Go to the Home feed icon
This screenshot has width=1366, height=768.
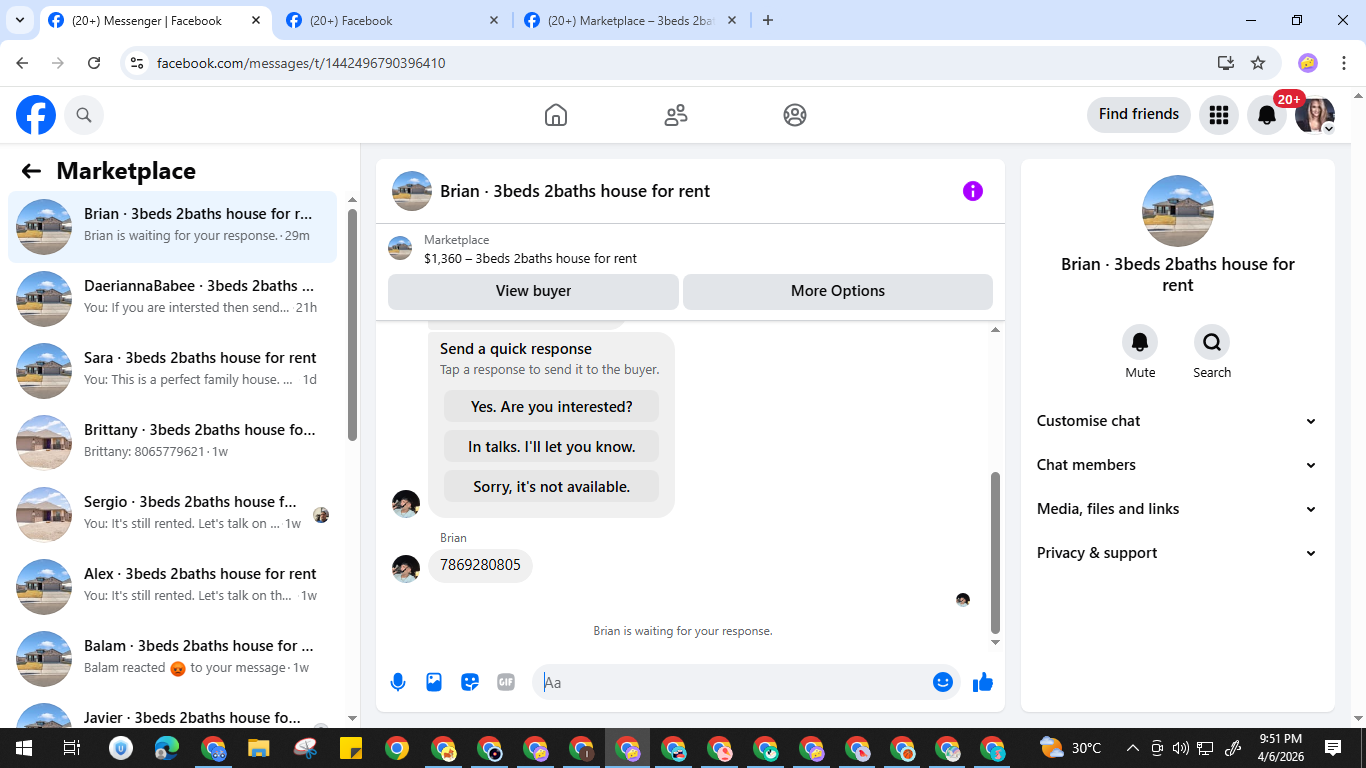[x=556, y=115]
